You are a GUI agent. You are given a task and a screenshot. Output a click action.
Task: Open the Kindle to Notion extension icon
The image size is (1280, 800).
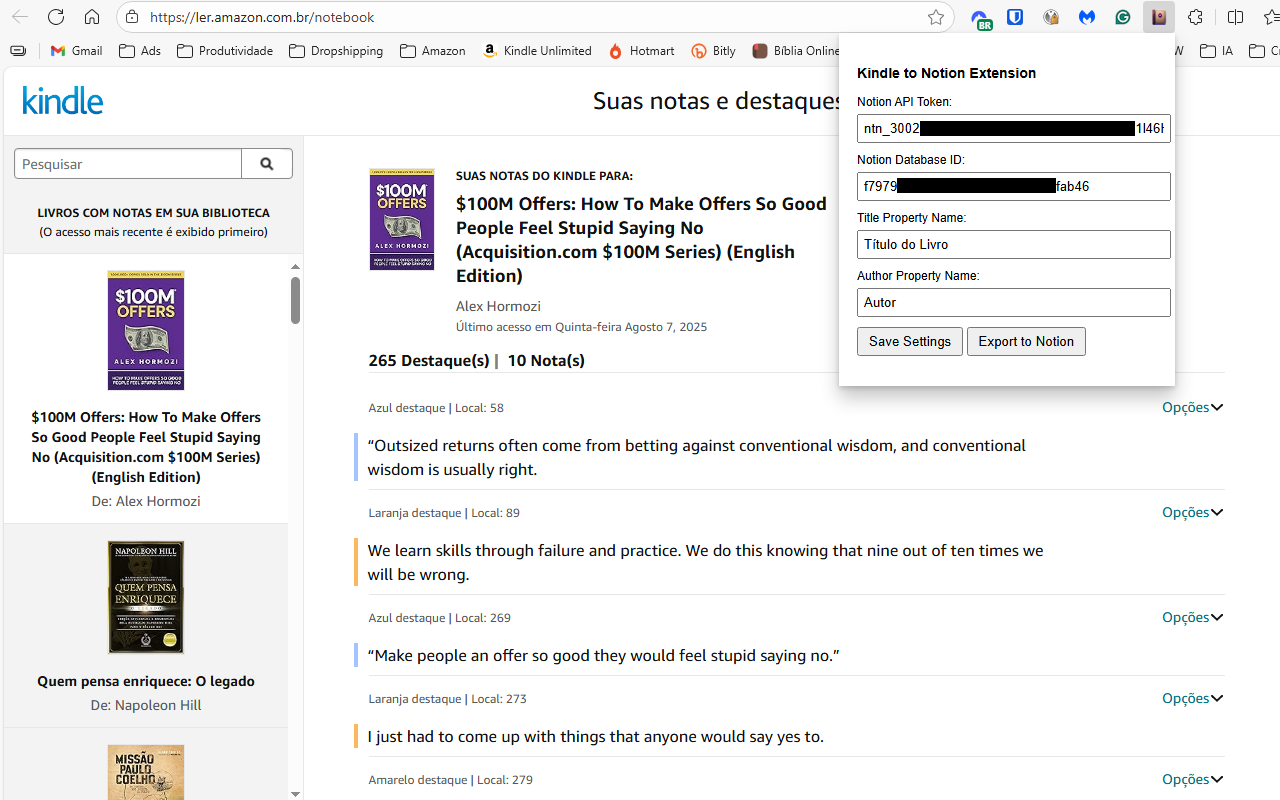(x=1159, y=17)
